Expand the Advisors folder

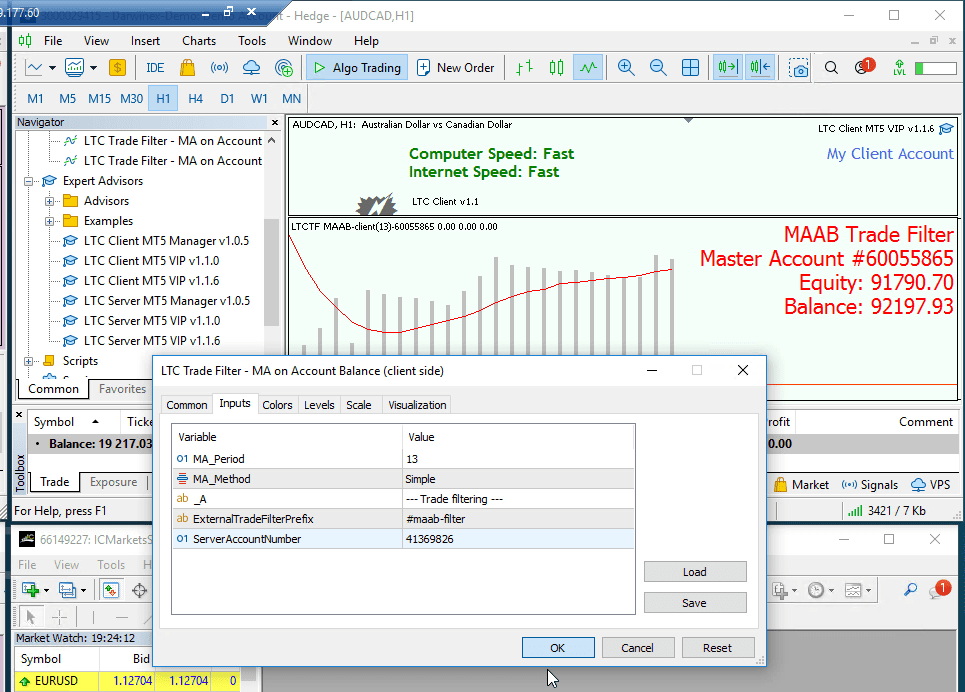coord(49,201)
